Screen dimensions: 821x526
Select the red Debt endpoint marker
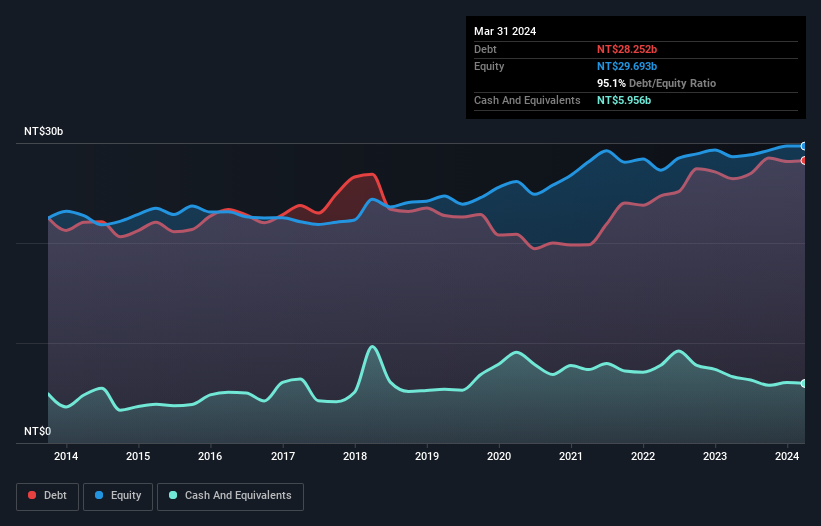coord(804,161)
